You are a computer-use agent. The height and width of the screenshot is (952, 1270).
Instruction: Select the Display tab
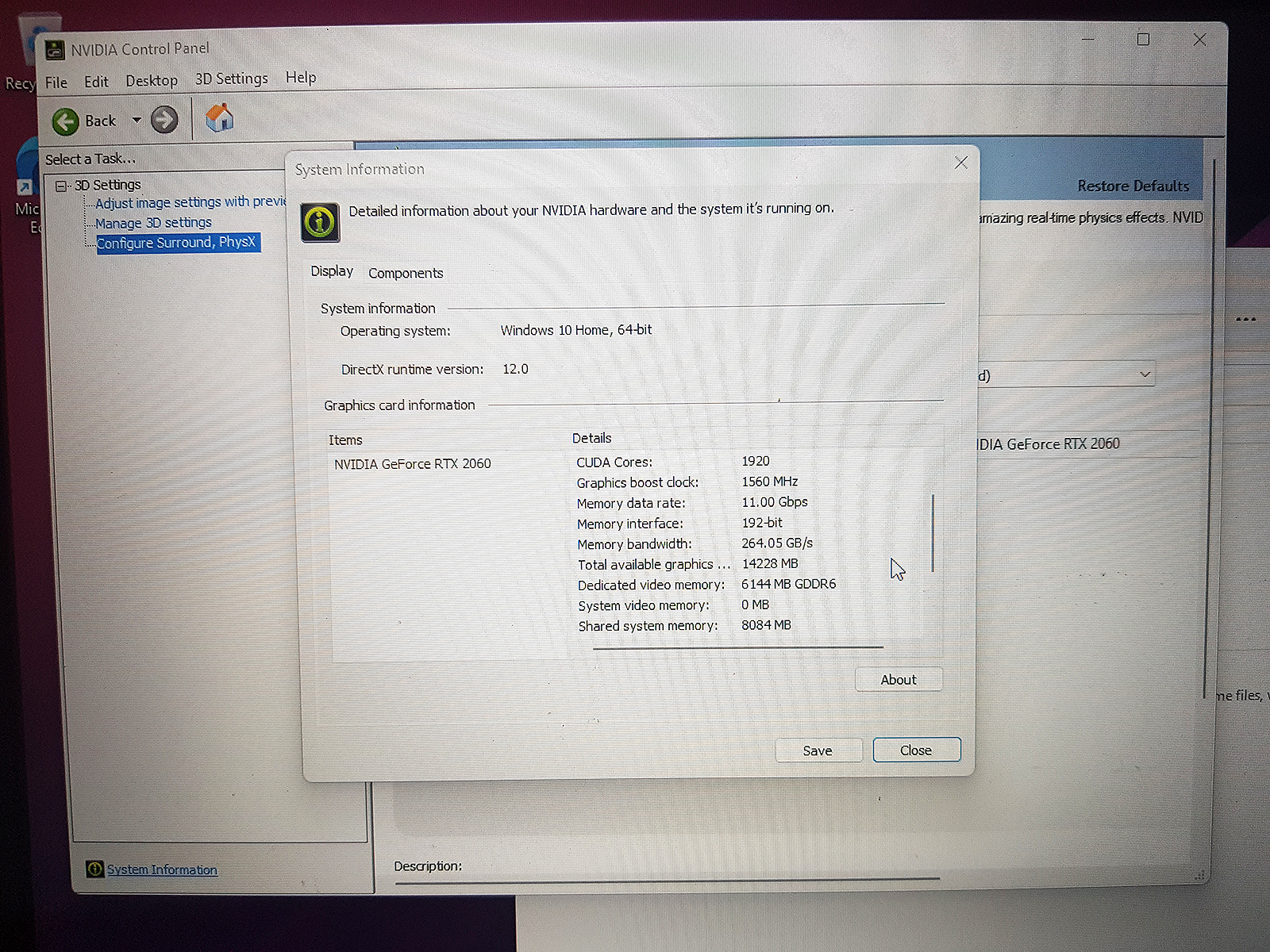click(332, 271)
